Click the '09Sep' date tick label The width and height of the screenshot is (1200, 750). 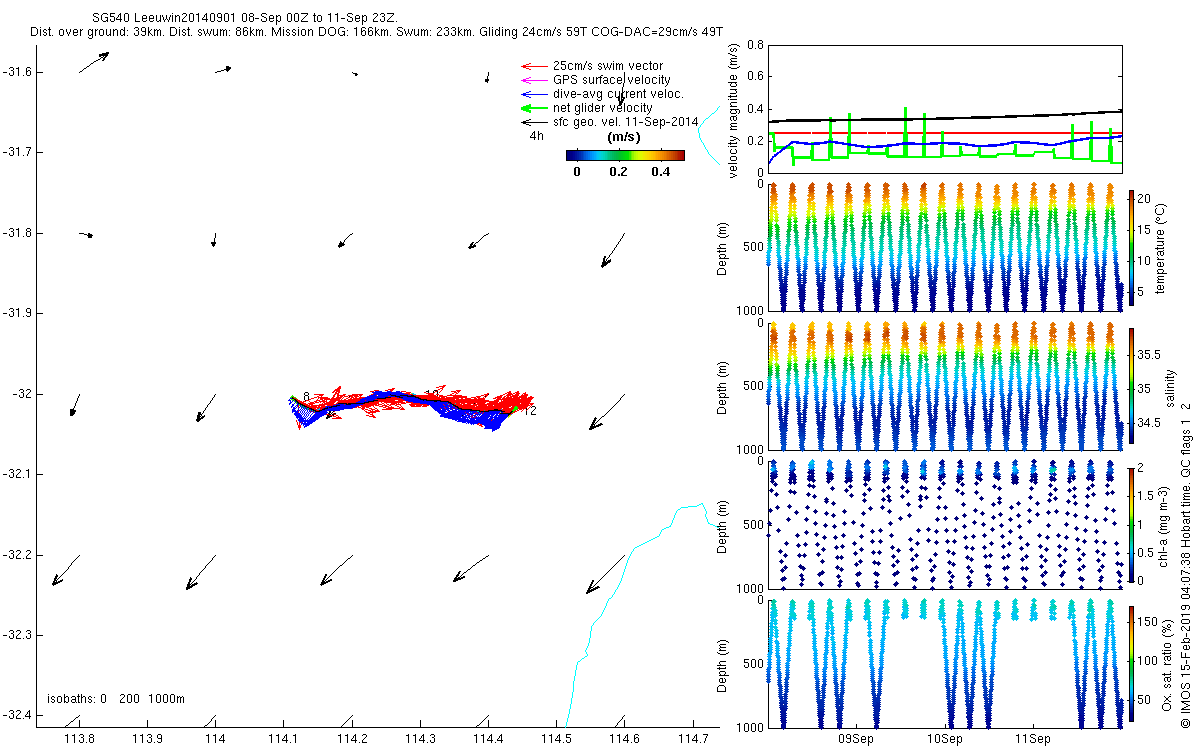click(857, 739)
